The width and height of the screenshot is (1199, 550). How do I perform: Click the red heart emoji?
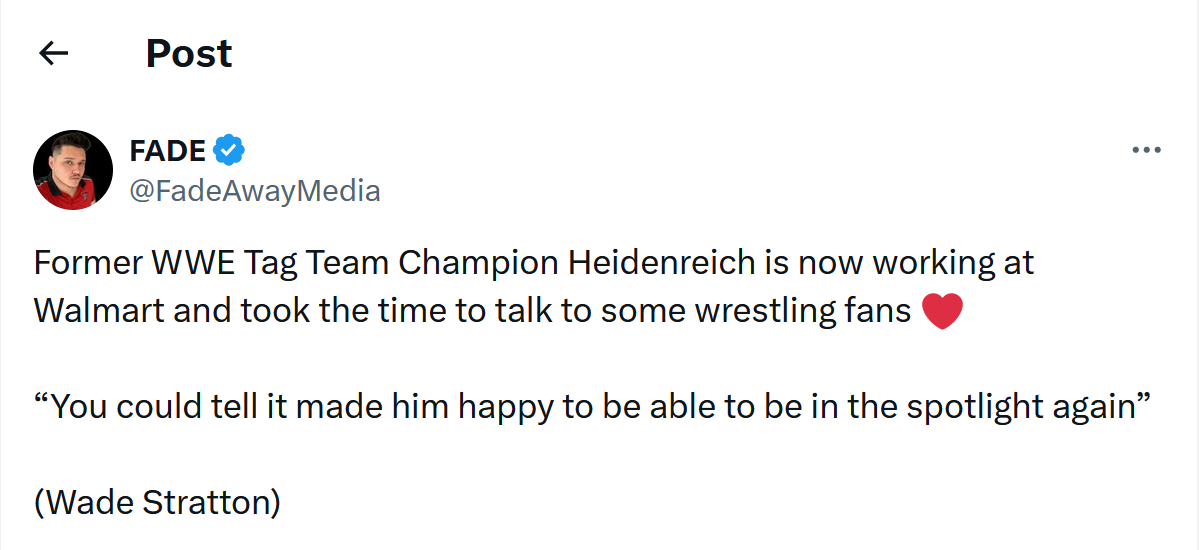pyautogui.click(x=941, y=311)
